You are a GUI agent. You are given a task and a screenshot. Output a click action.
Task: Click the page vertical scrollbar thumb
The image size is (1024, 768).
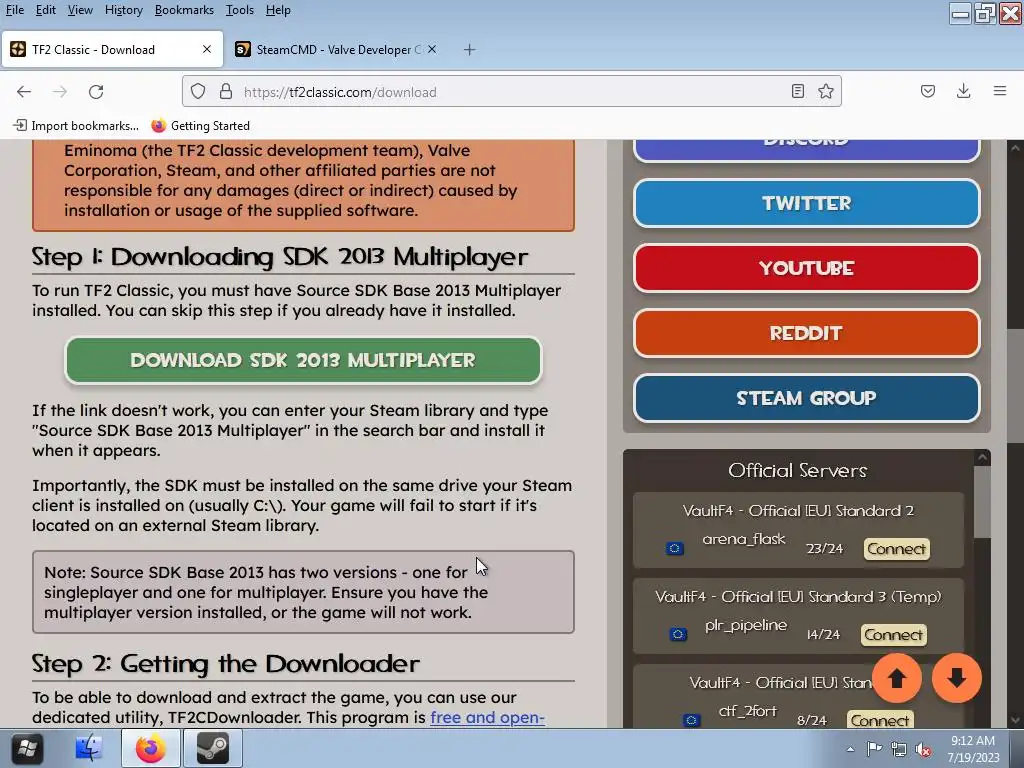(1016, 387)
